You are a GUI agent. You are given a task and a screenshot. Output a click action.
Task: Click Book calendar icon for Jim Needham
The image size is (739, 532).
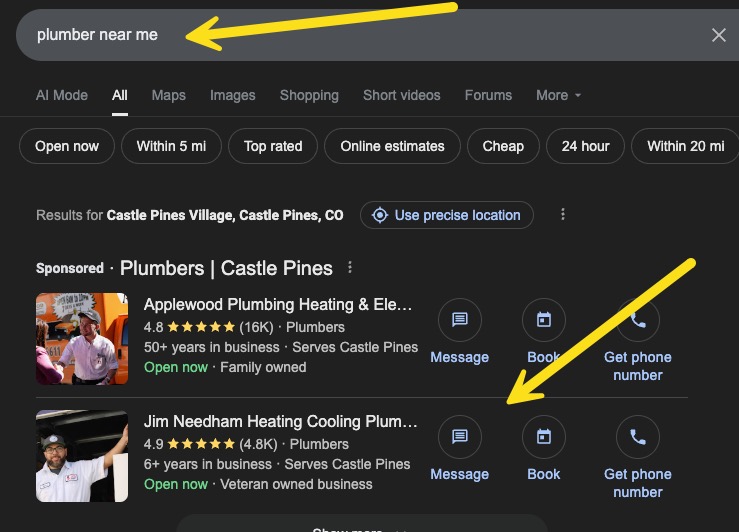[544, 437]
